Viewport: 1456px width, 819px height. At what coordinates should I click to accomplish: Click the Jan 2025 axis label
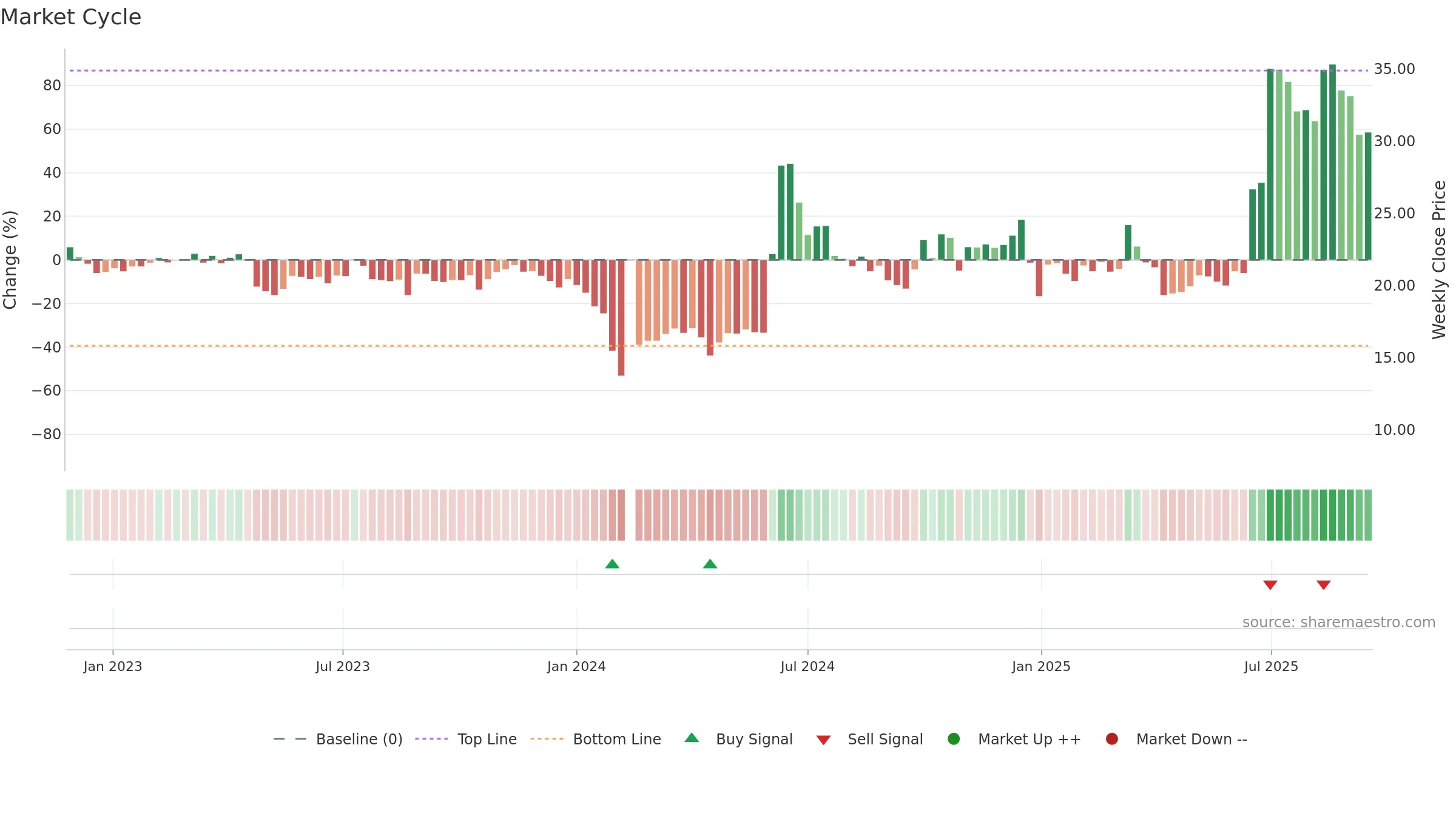[1041, 667]
